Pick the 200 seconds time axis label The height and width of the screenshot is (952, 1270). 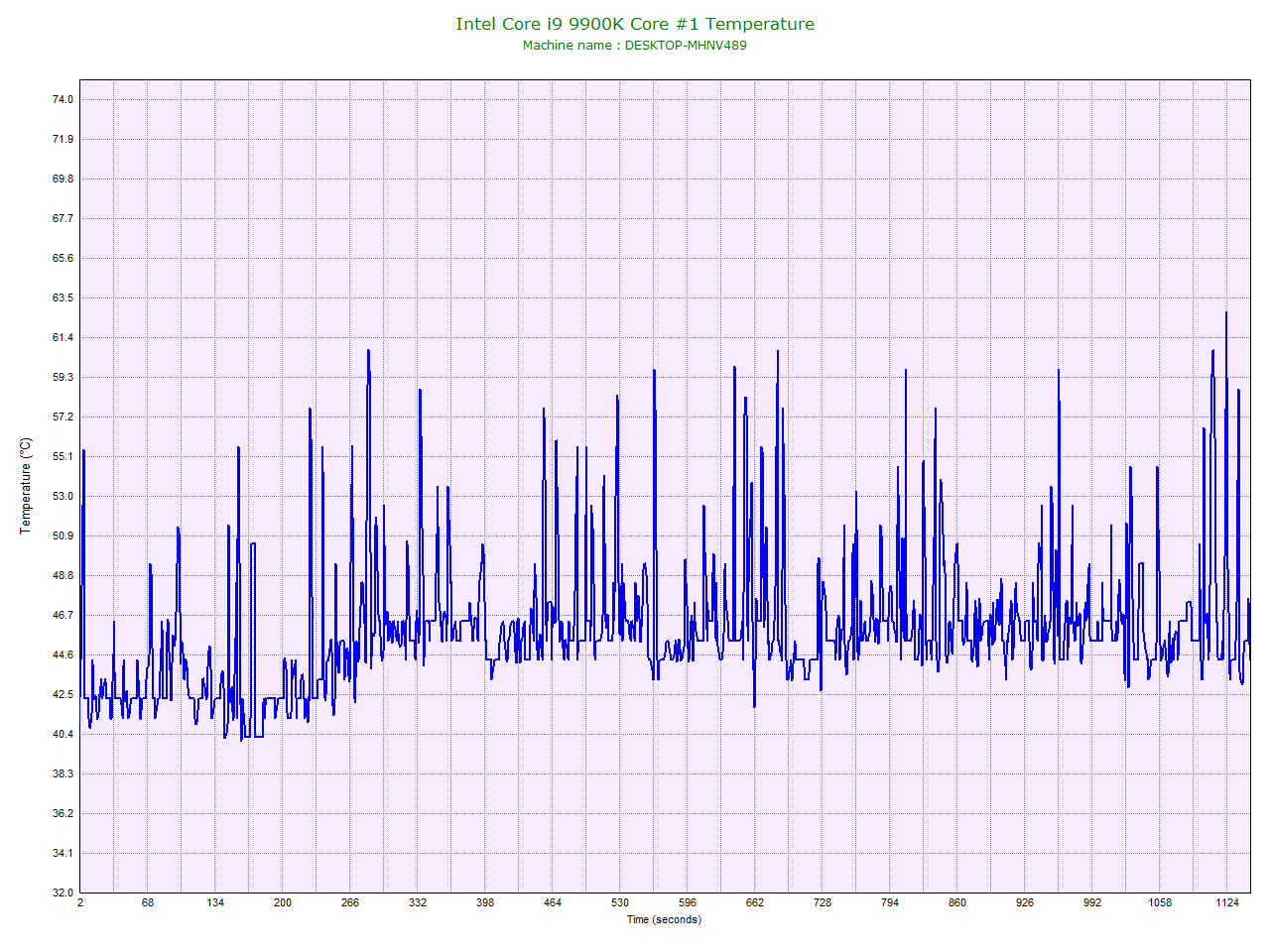pos(283,902)
